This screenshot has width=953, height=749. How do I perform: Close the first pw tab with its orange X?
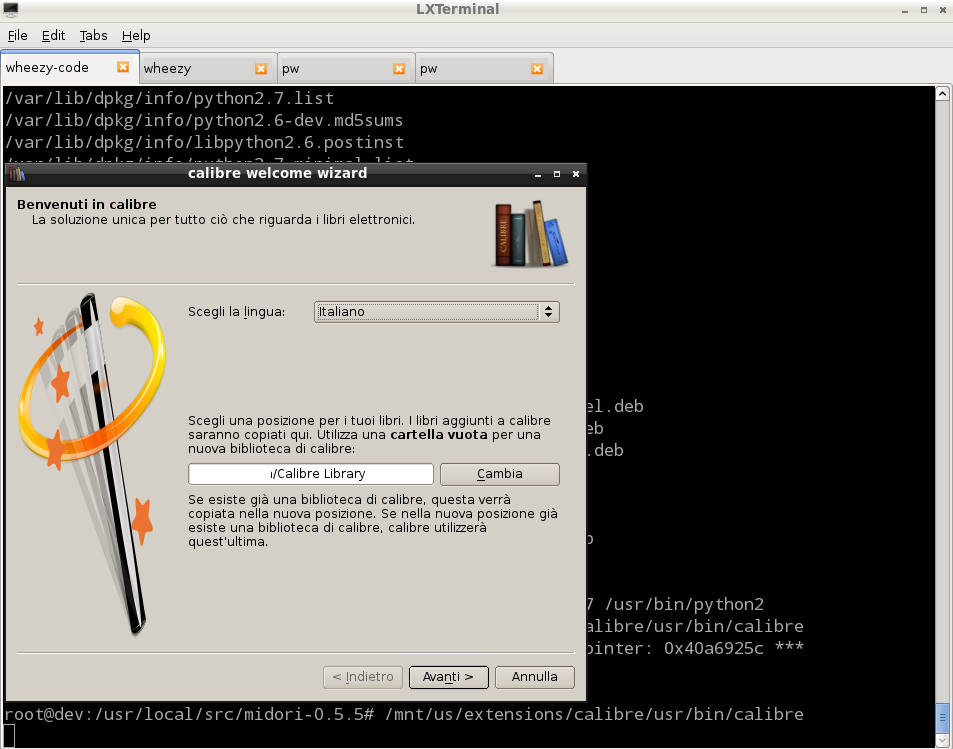pyautogui.click(x=399, y=69)
